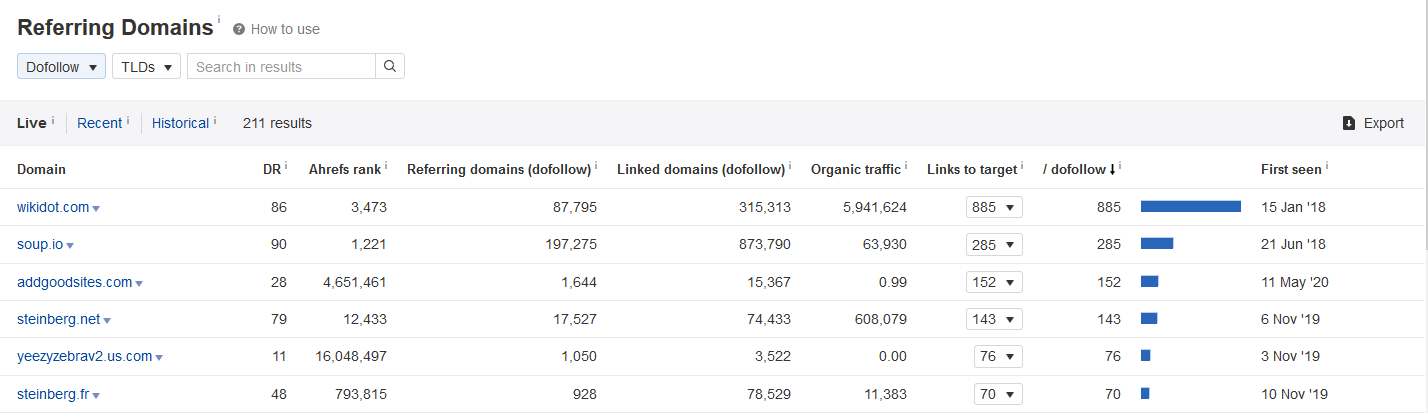Click the Export button label
This screenshot has height=413, width=1428.
point(1384,123)
